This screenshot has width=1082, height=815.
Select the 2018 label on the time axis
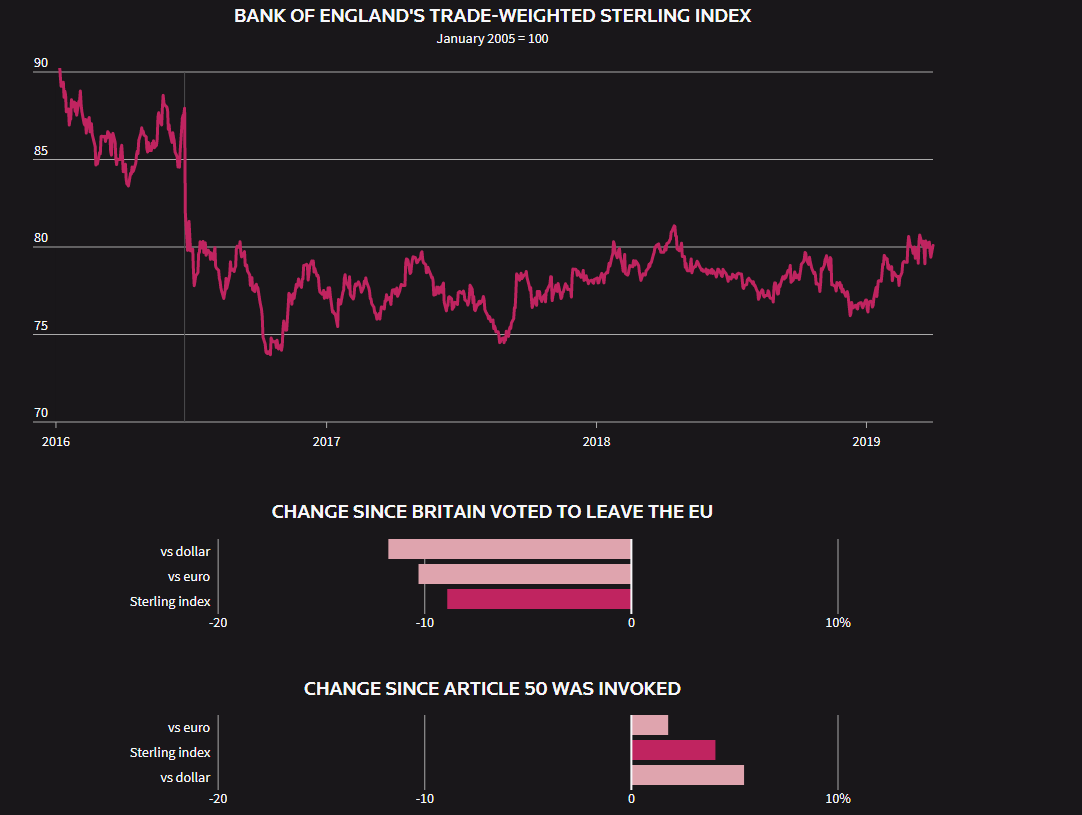[596, 441]
